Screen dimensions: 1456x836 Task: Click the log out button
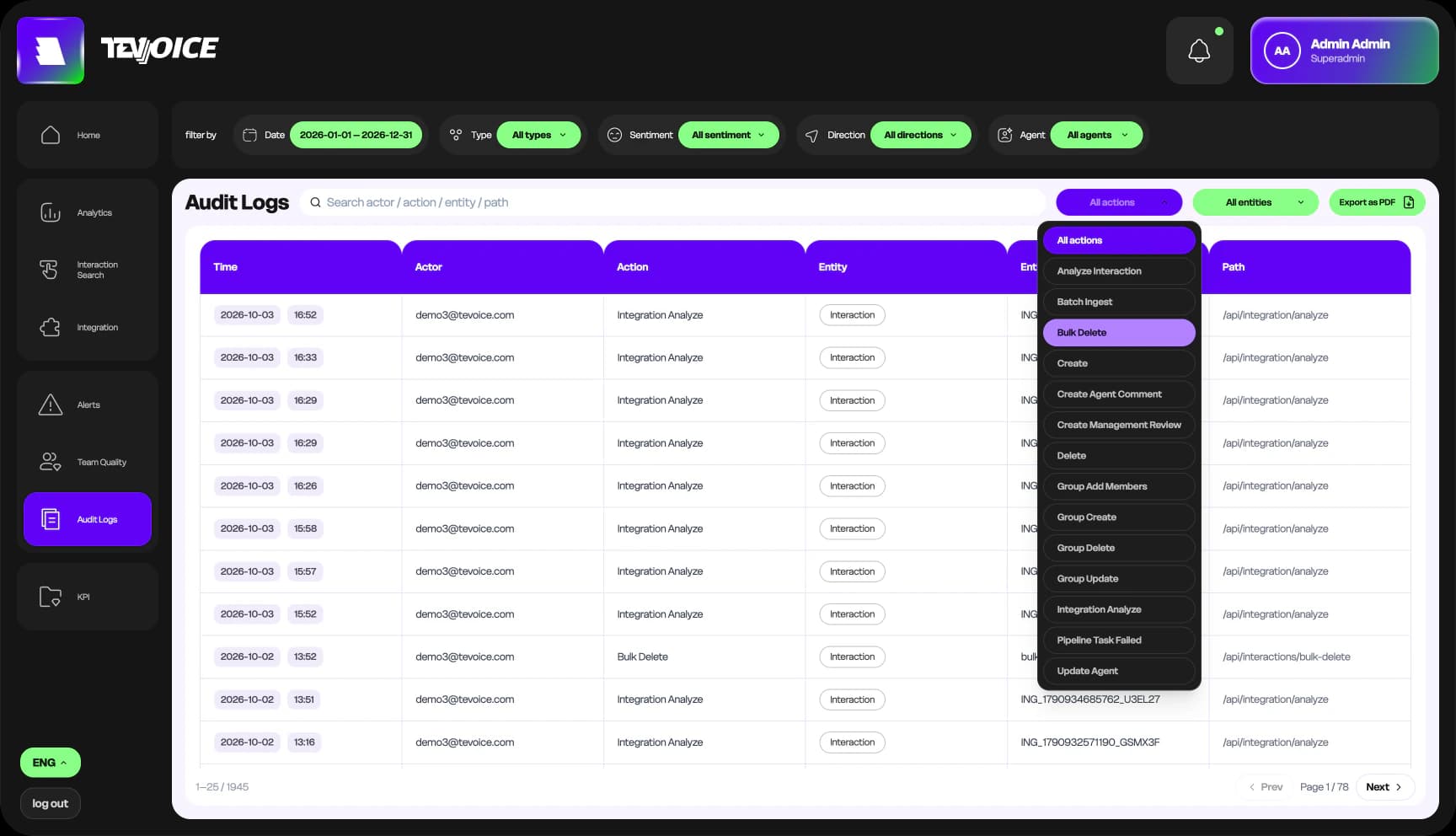51,804
